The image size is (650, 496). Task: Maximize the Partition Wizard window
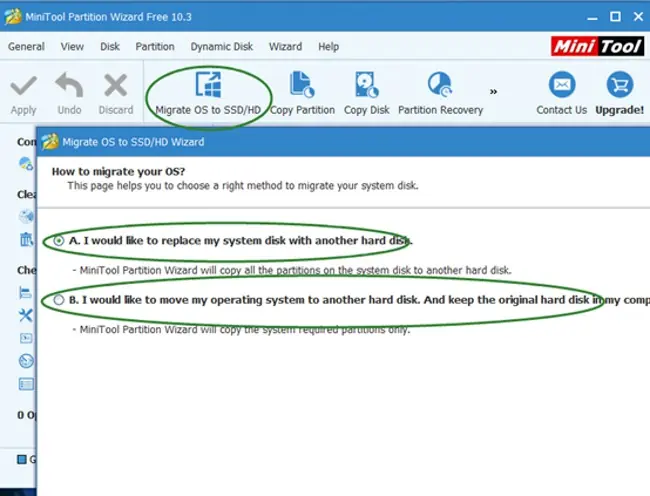(616, 17)
